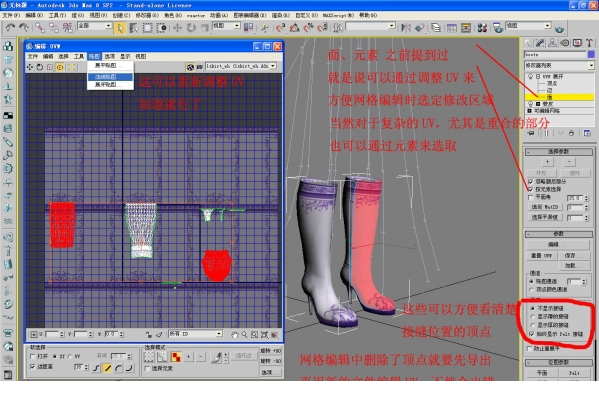Select the 显示薄的接缝 radio button
The width and height of the screenshot is (599, 396).
pos(533,317)
